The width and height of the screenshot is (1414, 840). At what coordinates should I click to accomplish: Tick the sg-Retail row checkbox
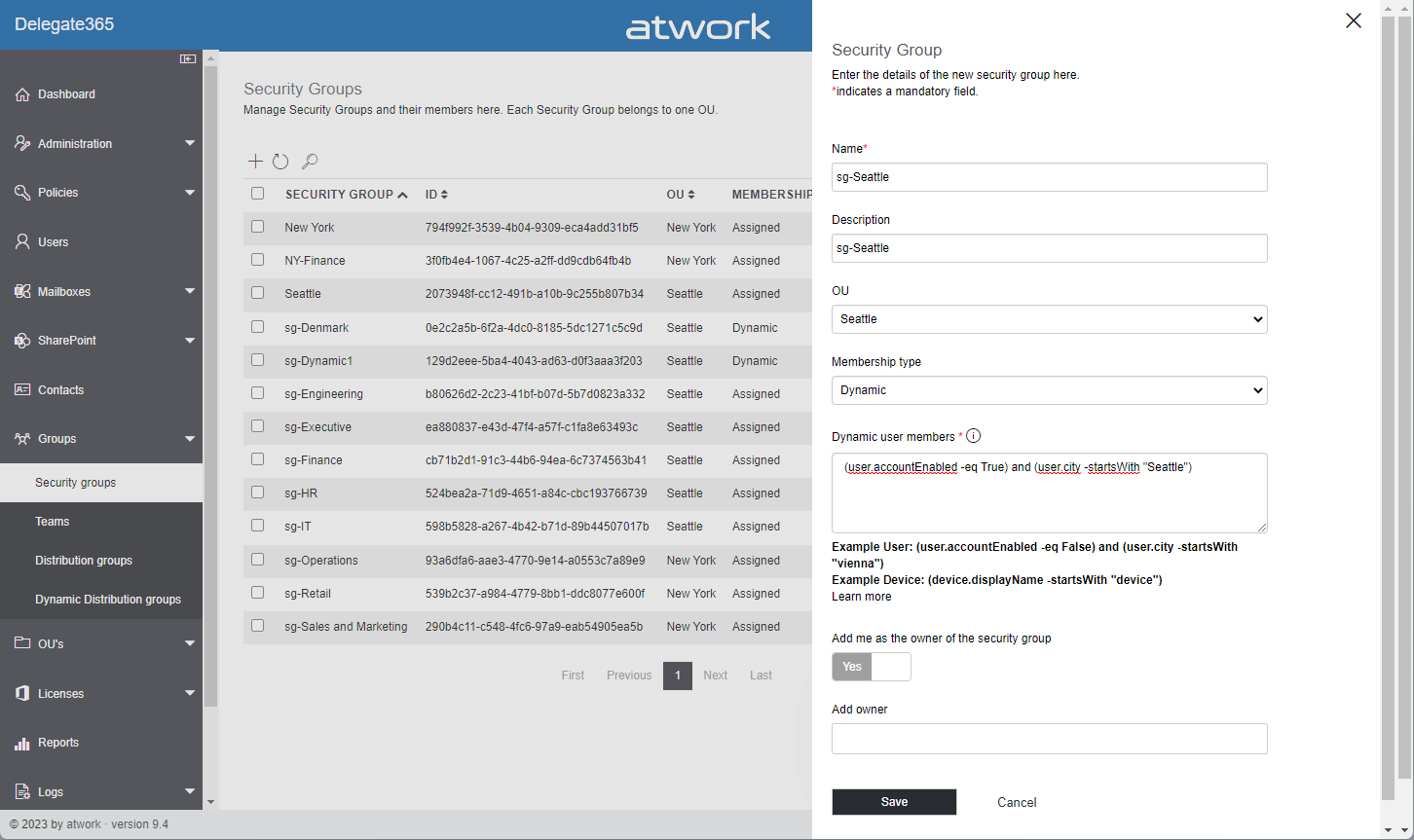[x=257, y=593]
